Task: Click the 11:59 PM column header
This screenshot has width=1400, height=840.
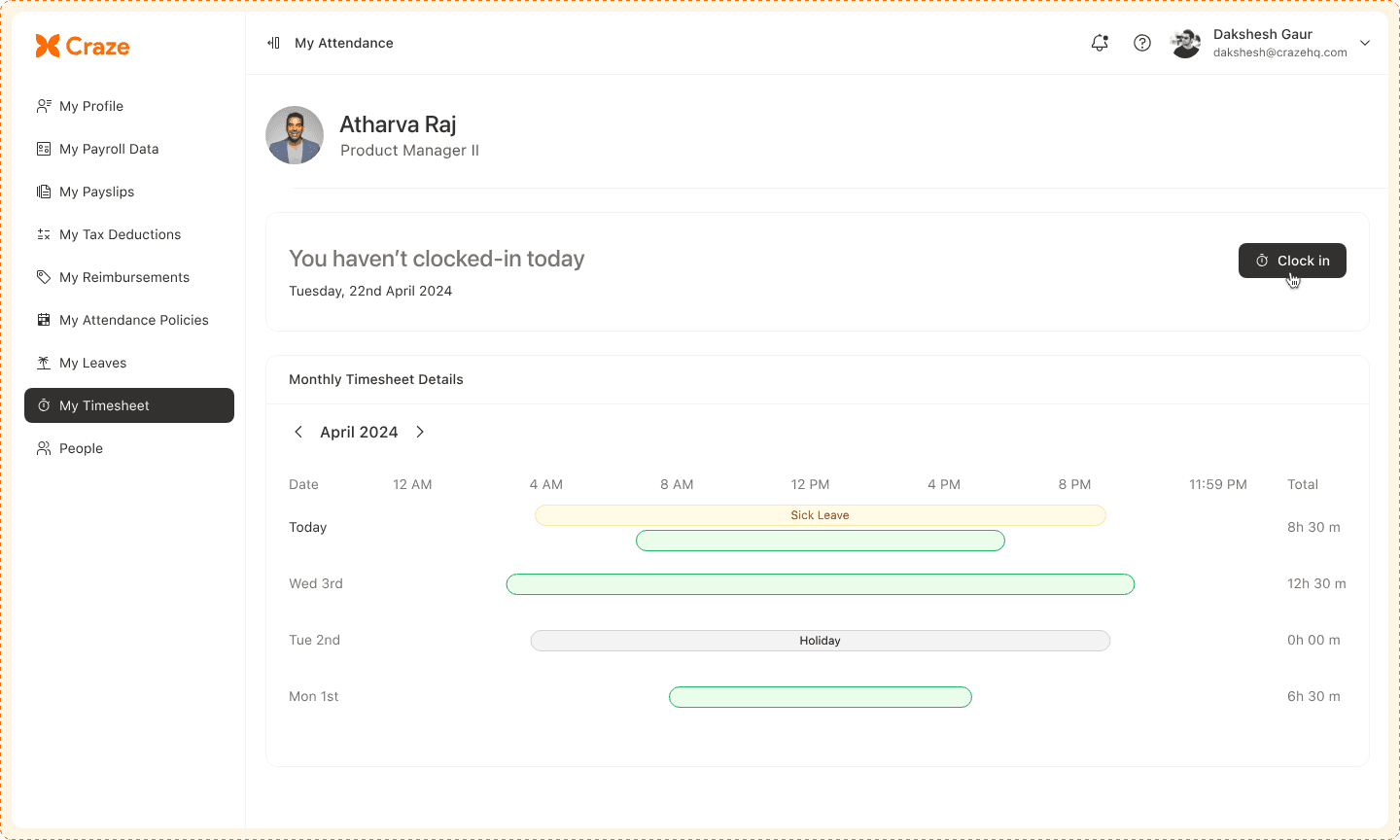Action: pyautogui.click(x=1218, y=484)
